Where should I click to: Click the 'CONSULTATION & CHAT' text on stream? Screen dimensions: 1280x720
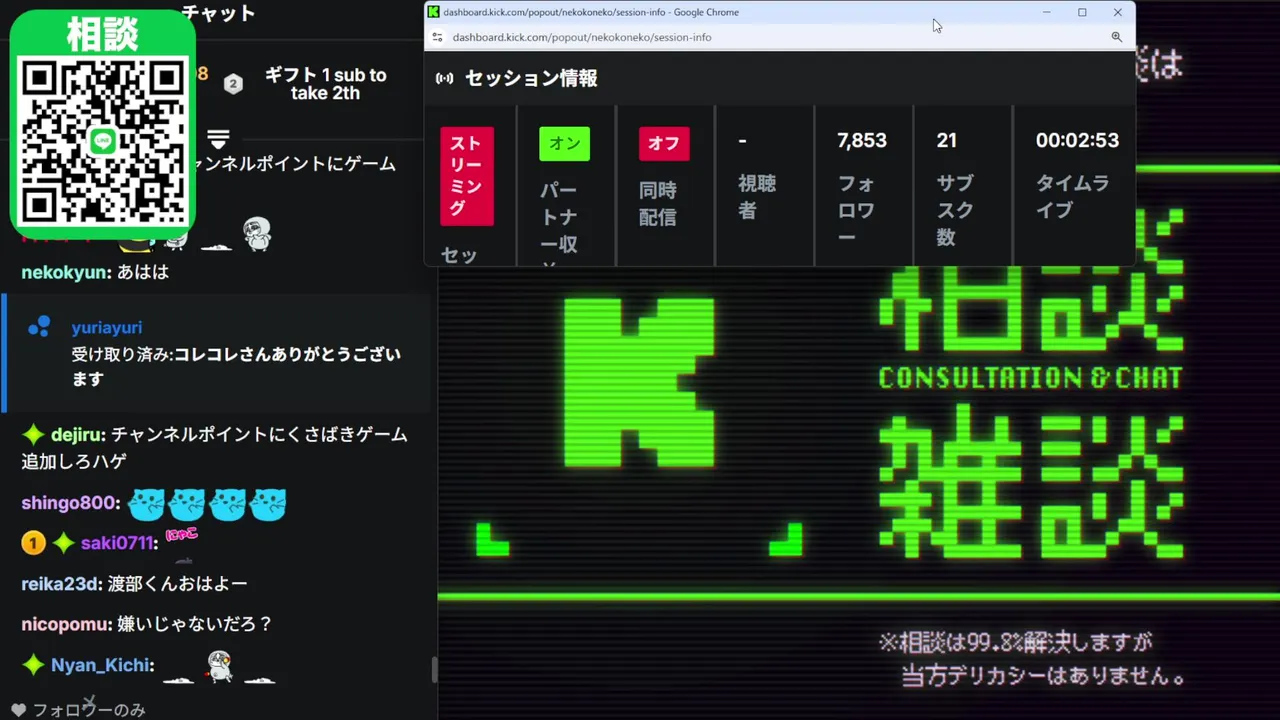(x=1030, y=377)
